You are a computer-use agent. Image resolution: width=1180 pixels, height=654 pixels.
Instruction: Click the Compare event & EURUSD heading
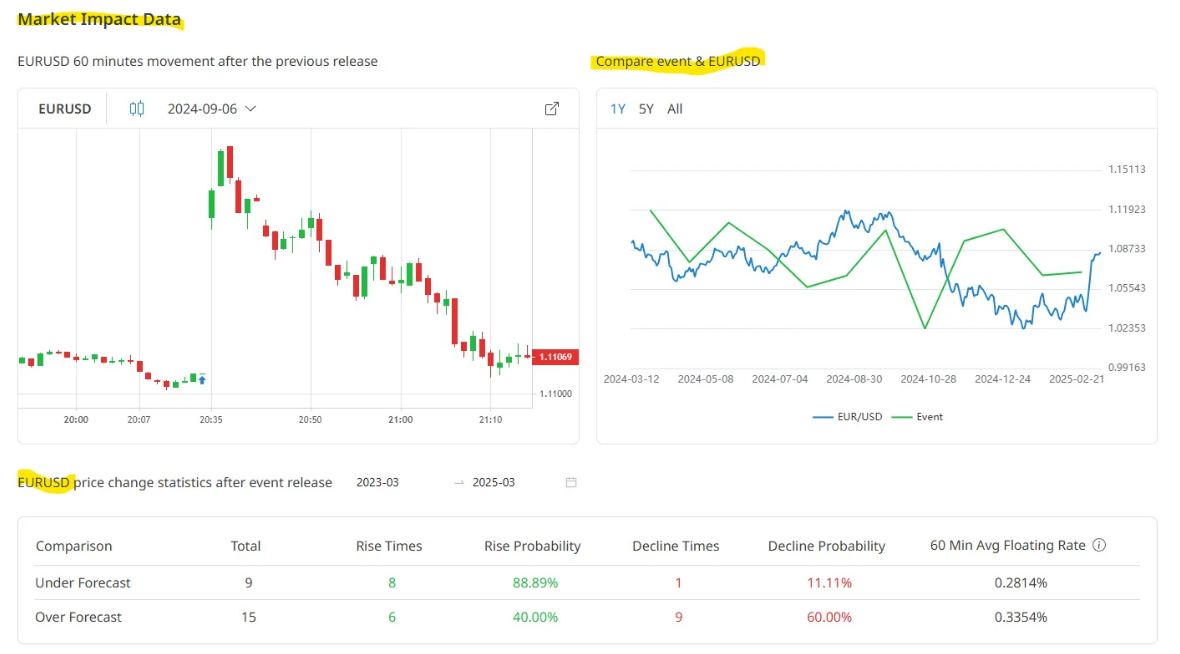coord(678,61)
